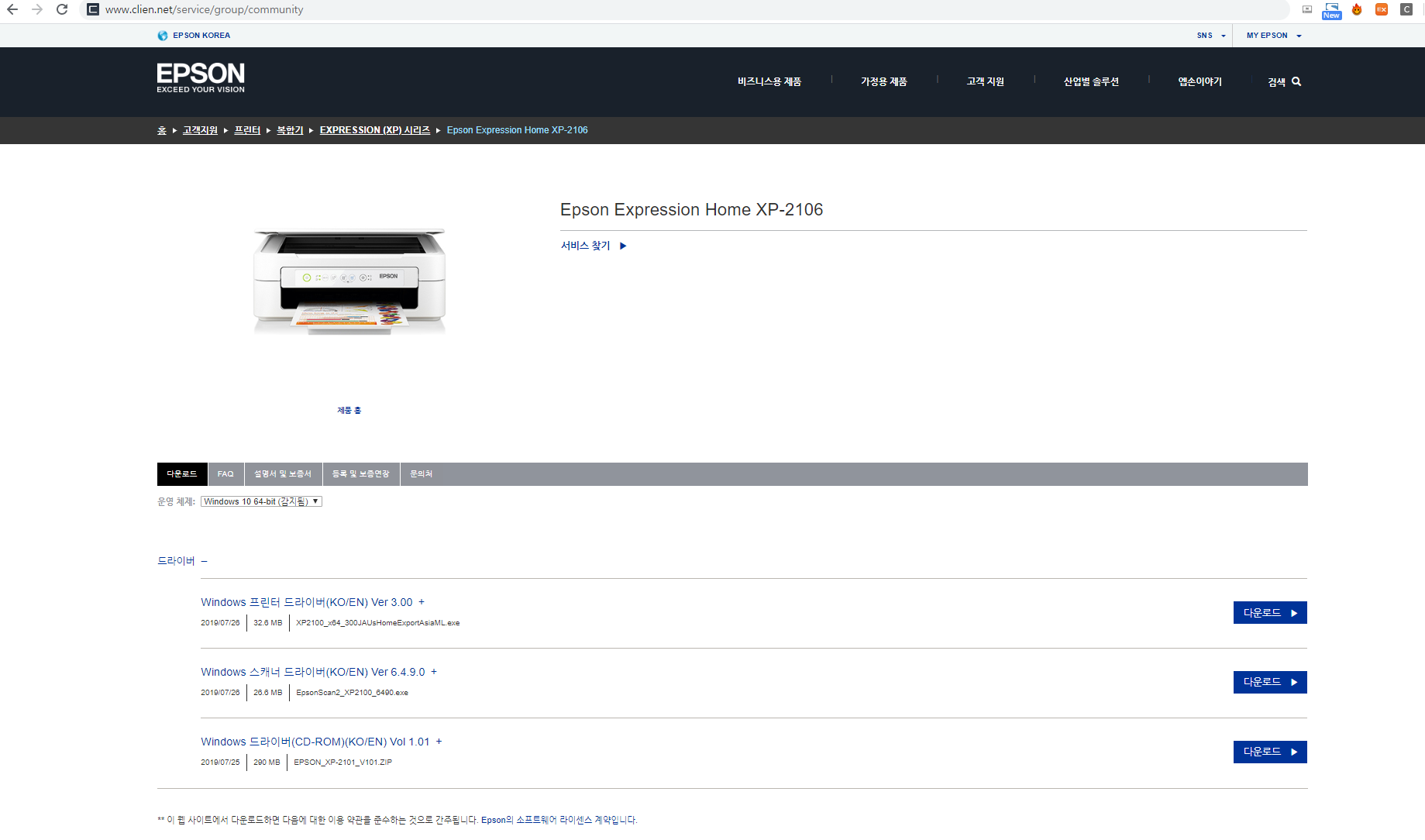Open the 엡손이야기 menu

pyautogui.click(x=1200, y=81)
